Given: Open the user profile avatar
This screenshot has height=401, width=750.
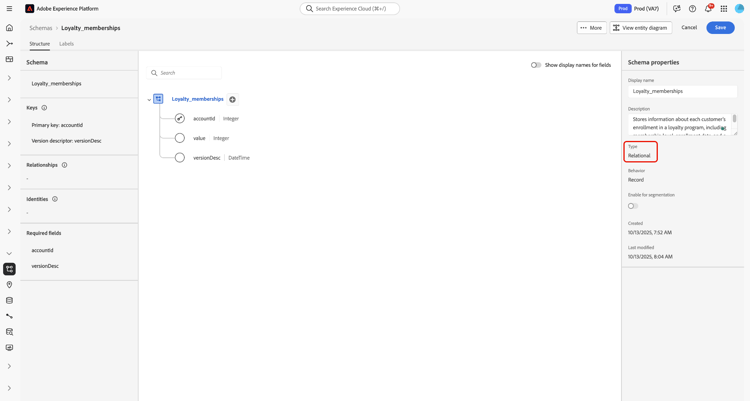Looking at the screenshot, I should point(739,9).
